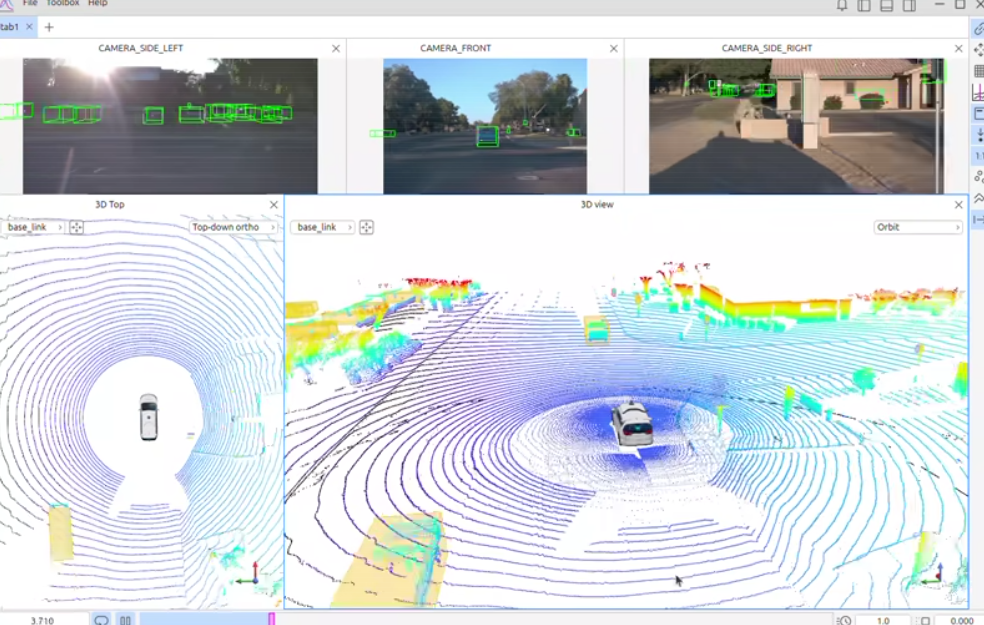Click the magenta timeline position marker
This screenshot has width=984, height=625.
272,619
